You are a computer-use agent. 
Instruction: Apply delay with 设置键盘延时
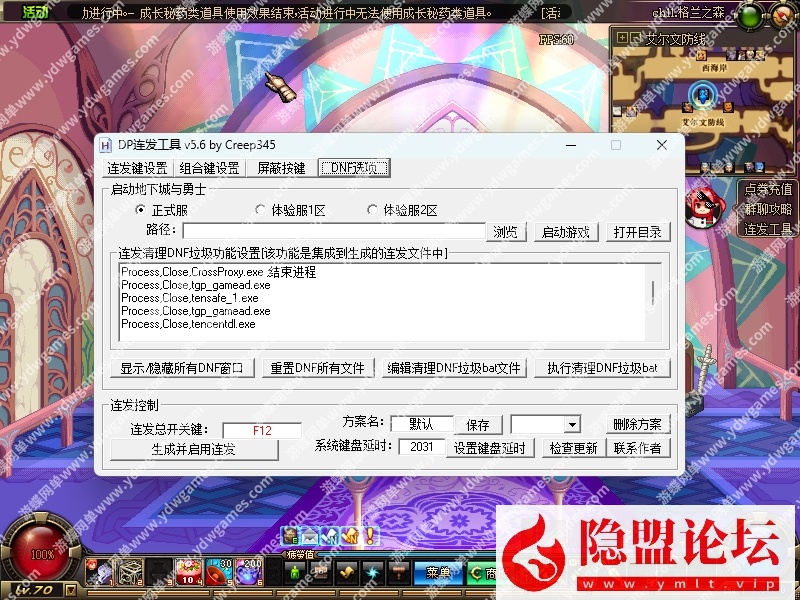coord(490,448)
